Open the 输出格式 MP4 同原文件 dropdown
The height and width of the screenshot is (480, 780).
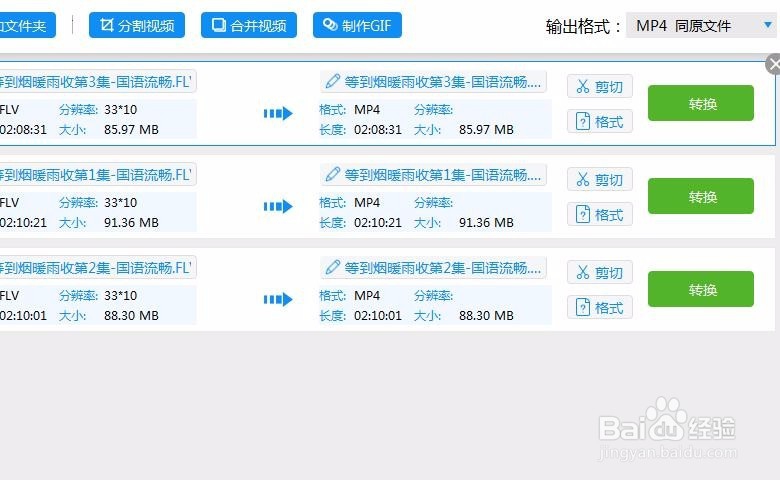tap(701, 25)
